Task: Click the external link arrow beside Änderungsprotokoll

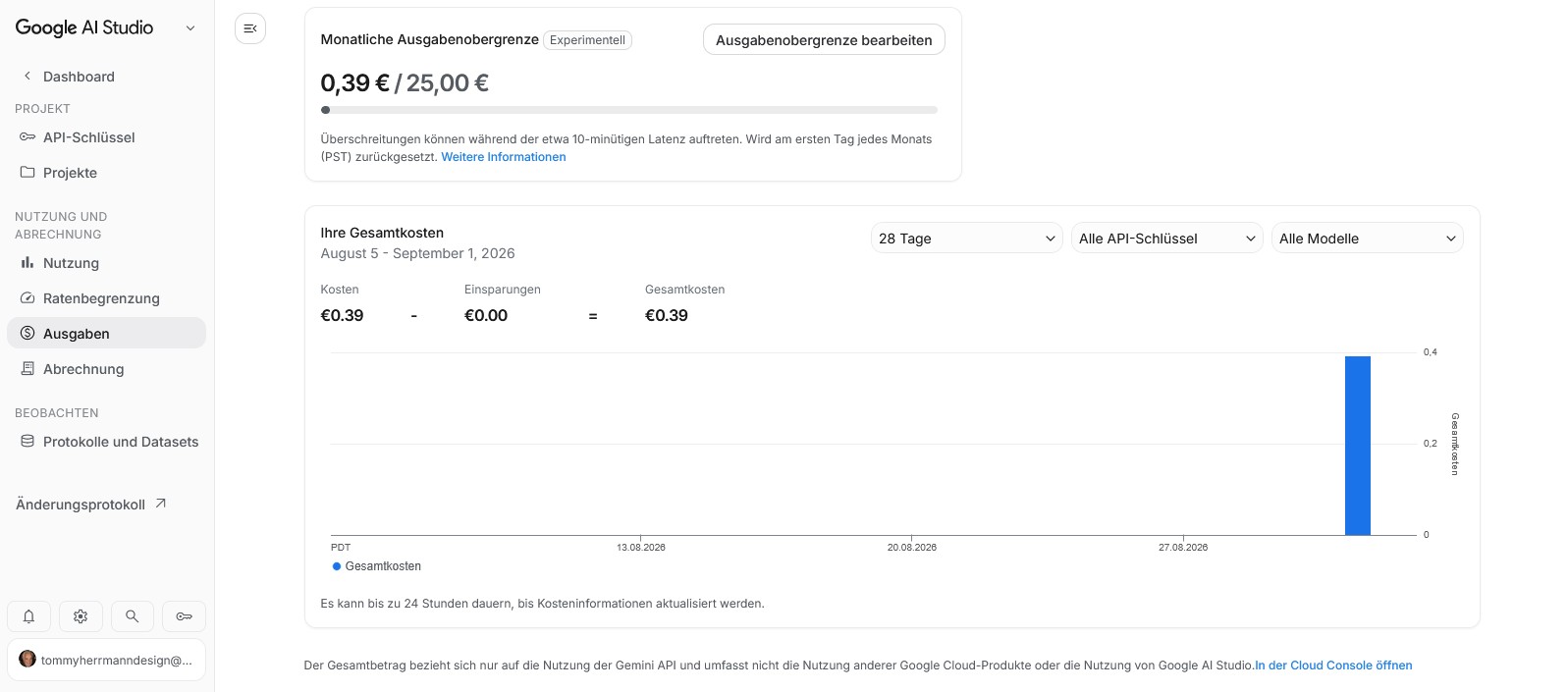Action: 161,504
